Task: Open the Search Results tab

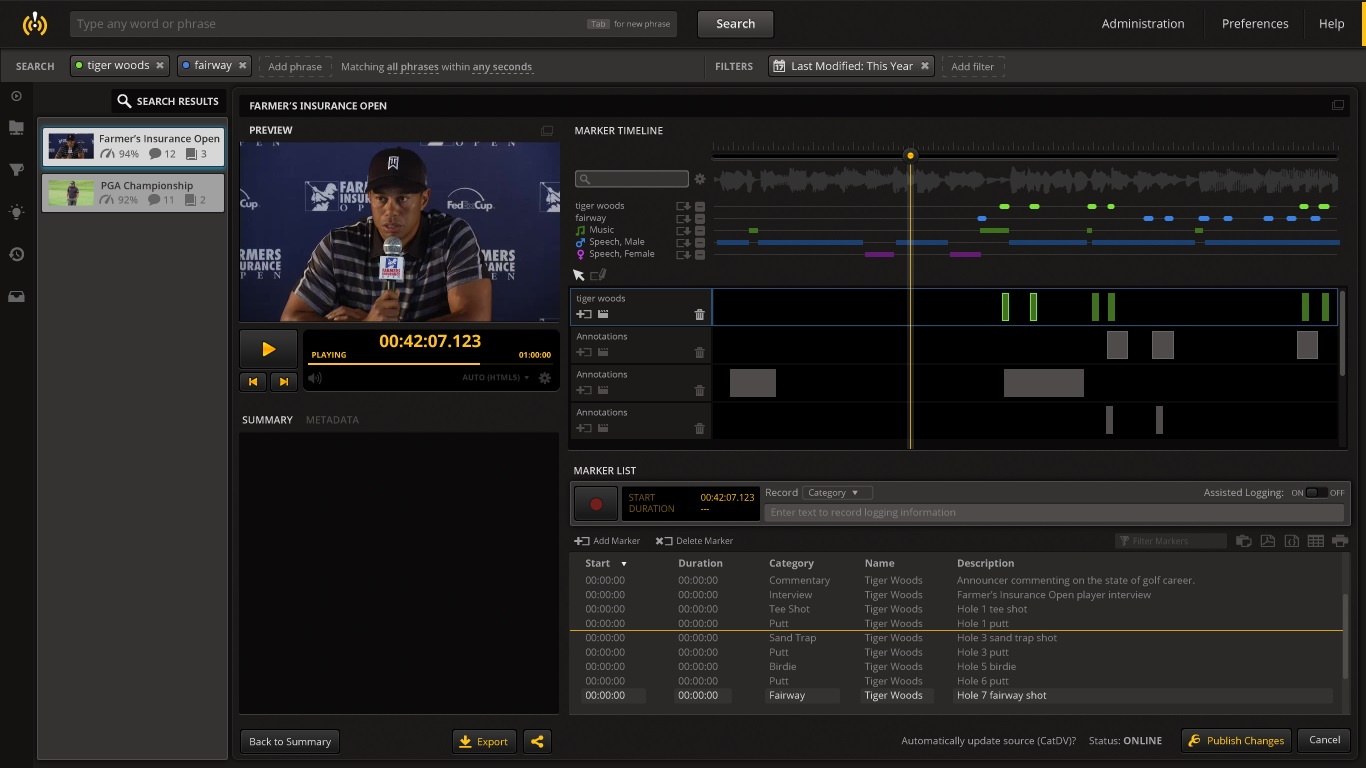Action: 168,101
